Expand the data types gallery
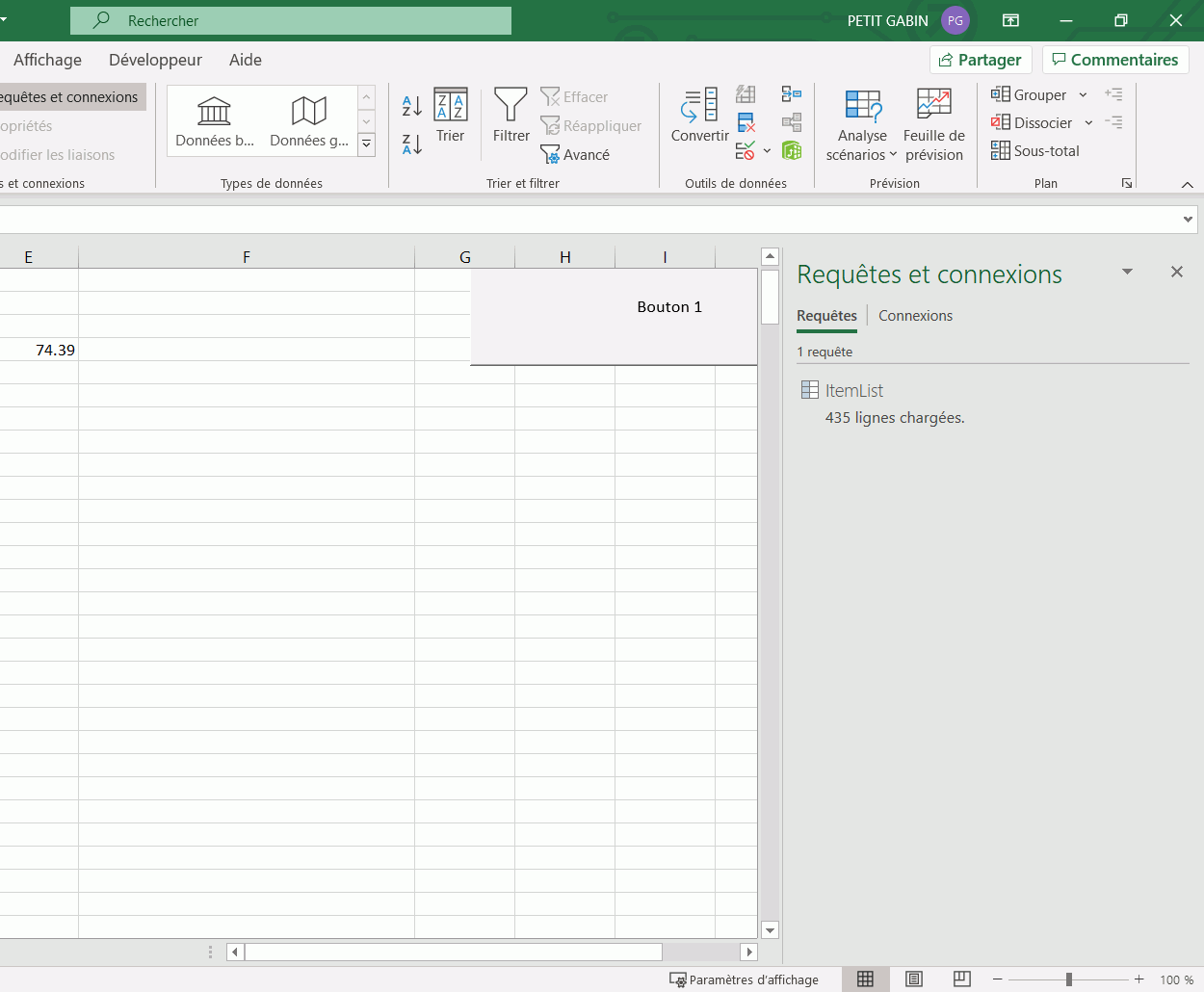Viewport: 1204px width, 992px height. click(366, 144)
